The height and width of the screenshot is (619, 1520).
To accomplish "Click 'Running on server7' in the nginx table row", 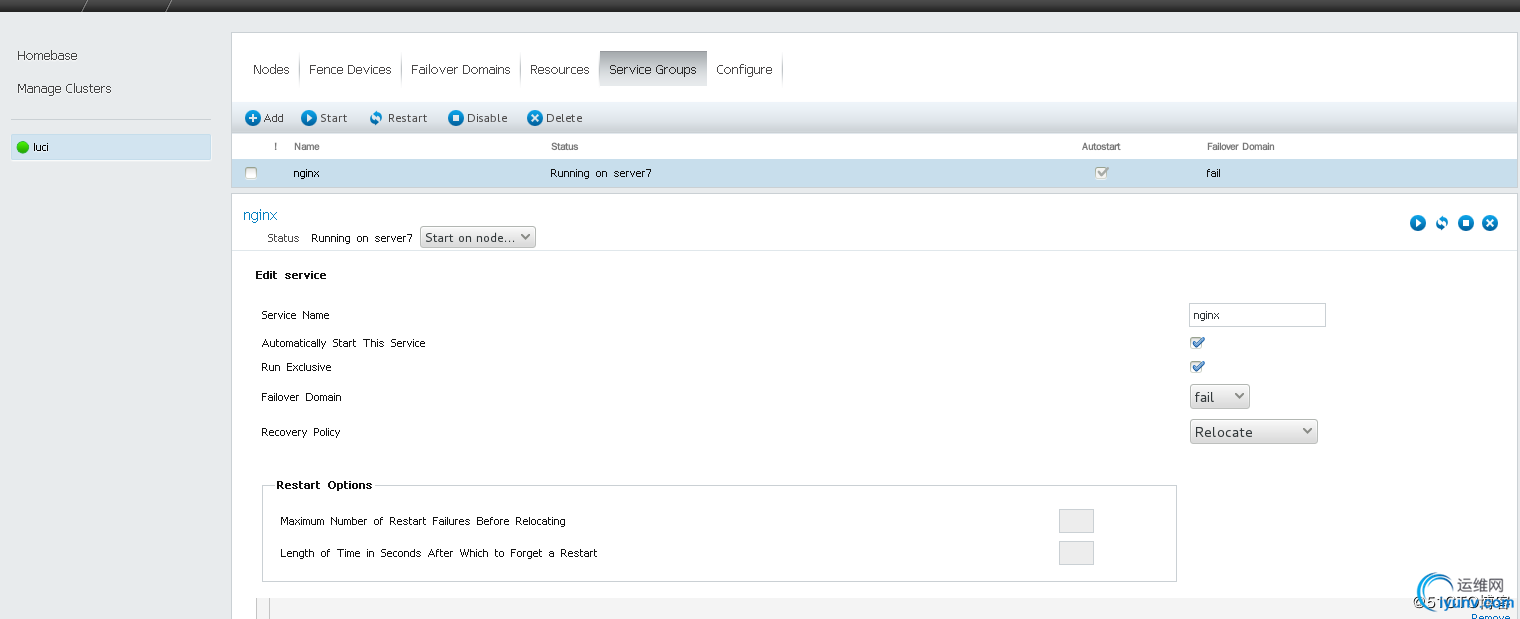I will pos(601,173).
